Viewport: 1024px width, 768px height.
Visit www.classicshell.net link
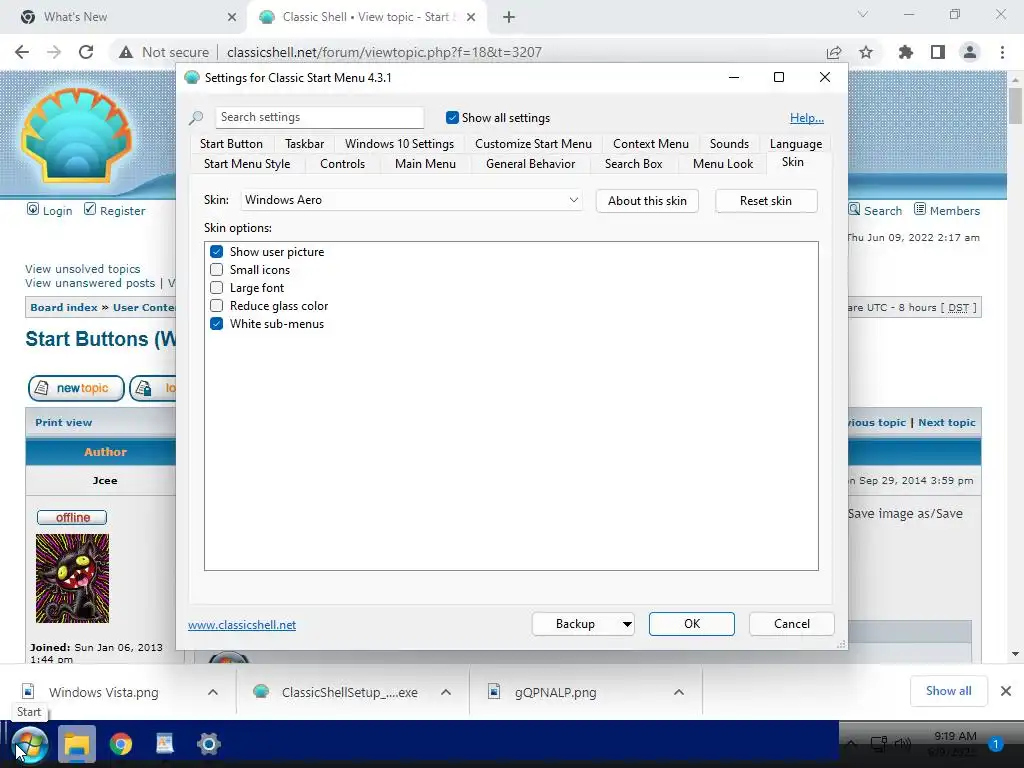[x=242, y=625]
